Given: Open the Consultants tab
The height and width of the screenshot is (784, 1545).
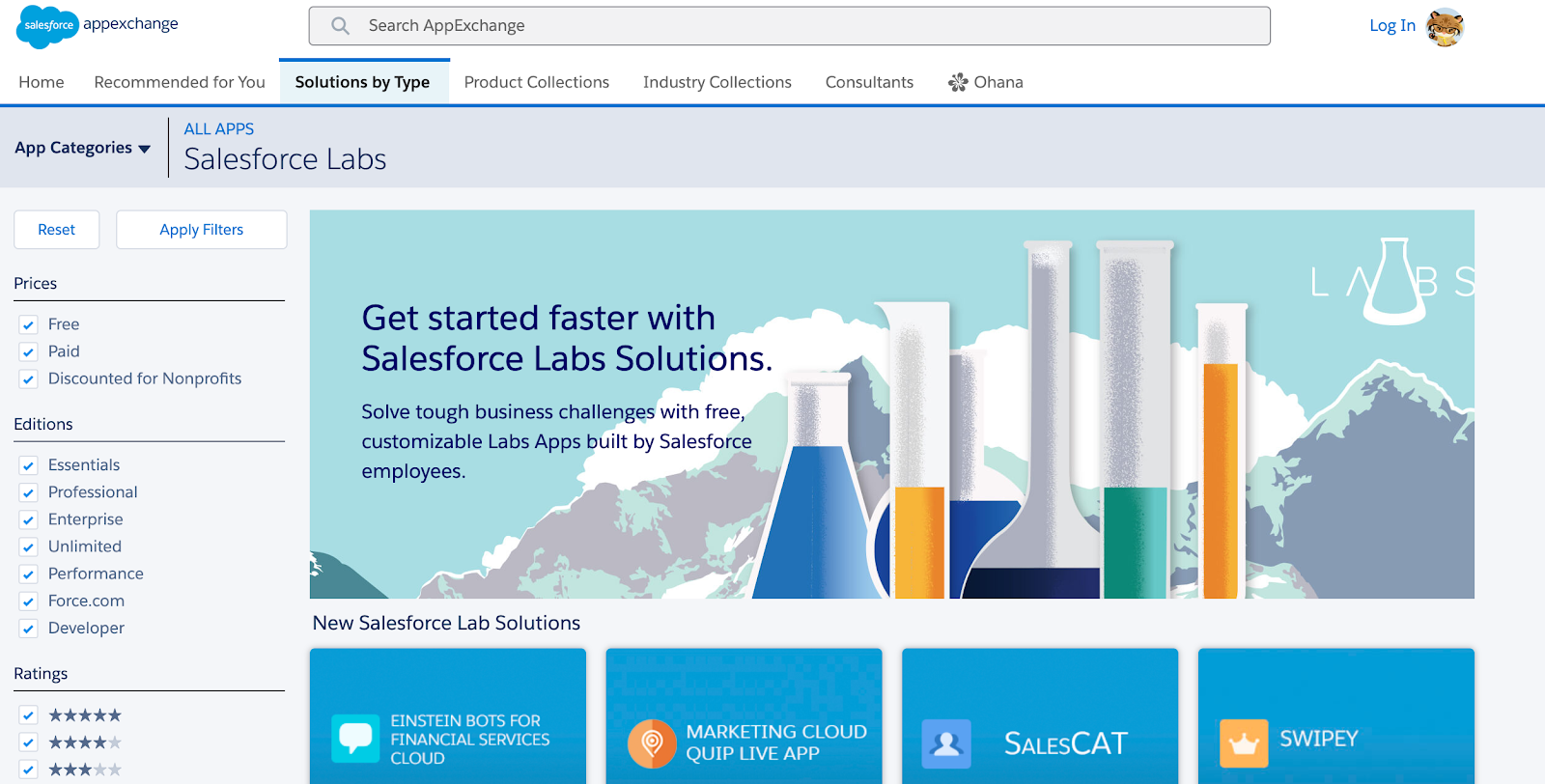Looking at the screenshot, I should [x=869, y=82].
